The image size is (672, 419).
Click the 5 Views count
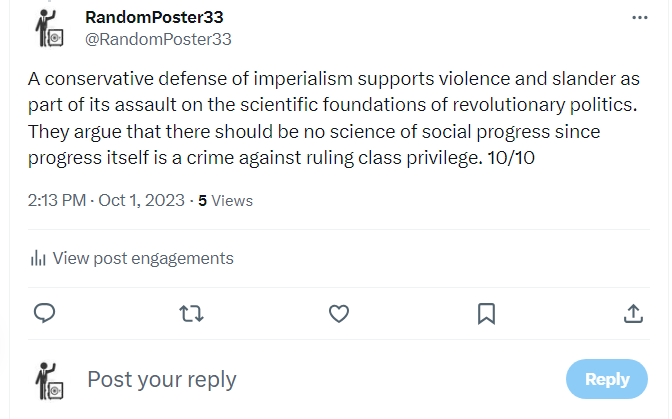pos(225,200)
